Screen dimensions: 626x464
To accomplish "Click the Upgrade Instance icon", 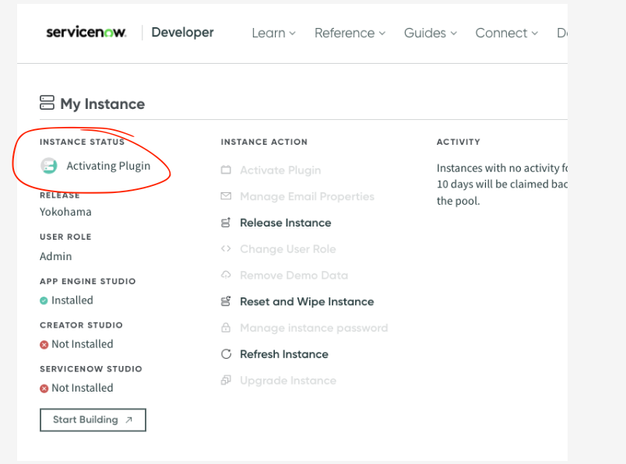I will point(226,380).
